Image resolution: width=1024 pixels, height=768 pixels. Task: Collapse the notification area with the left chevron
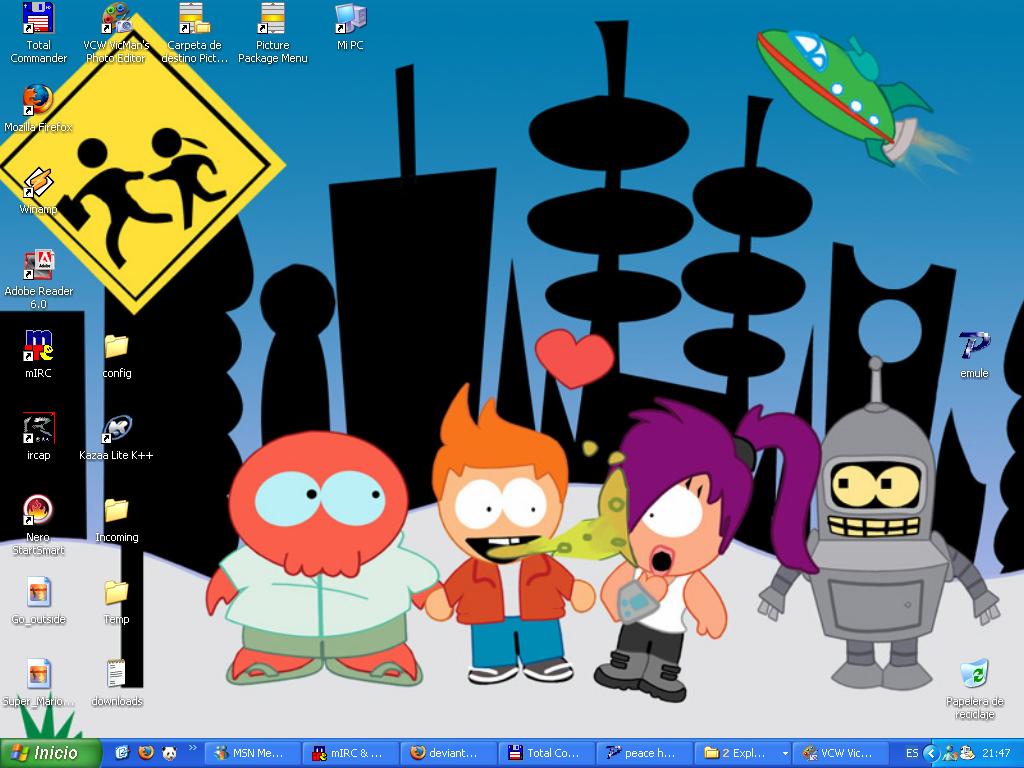(930, 753)
